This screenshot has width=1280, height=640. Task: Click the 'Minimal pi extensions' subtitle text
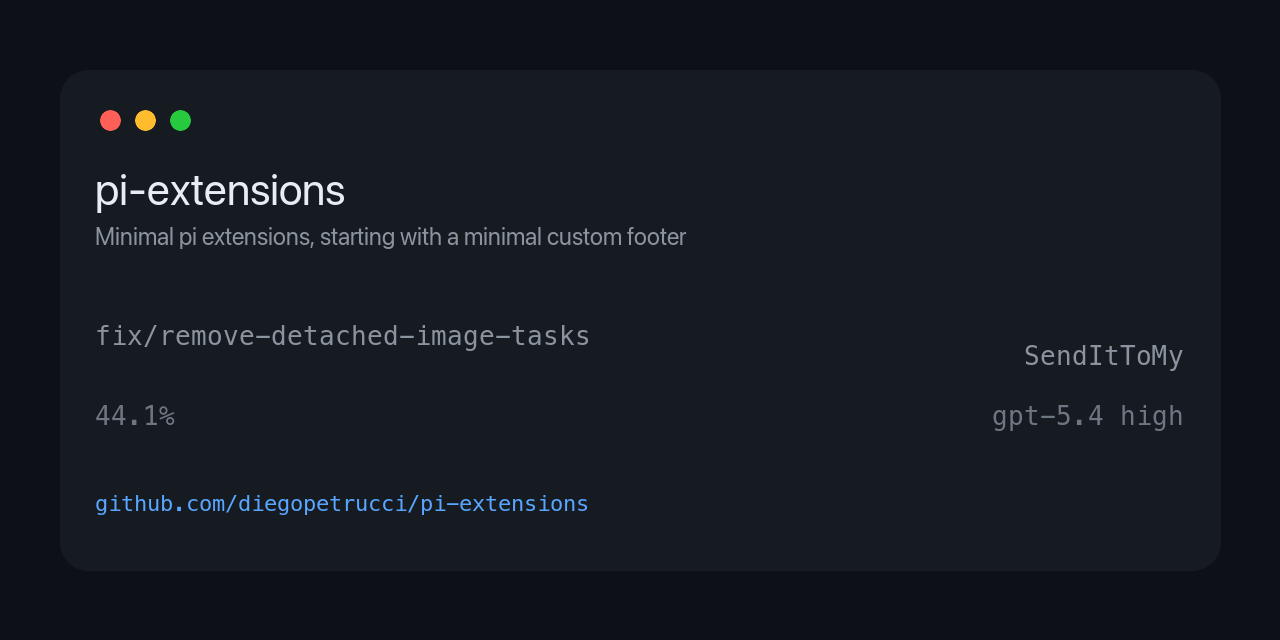(x=204, y=237)
